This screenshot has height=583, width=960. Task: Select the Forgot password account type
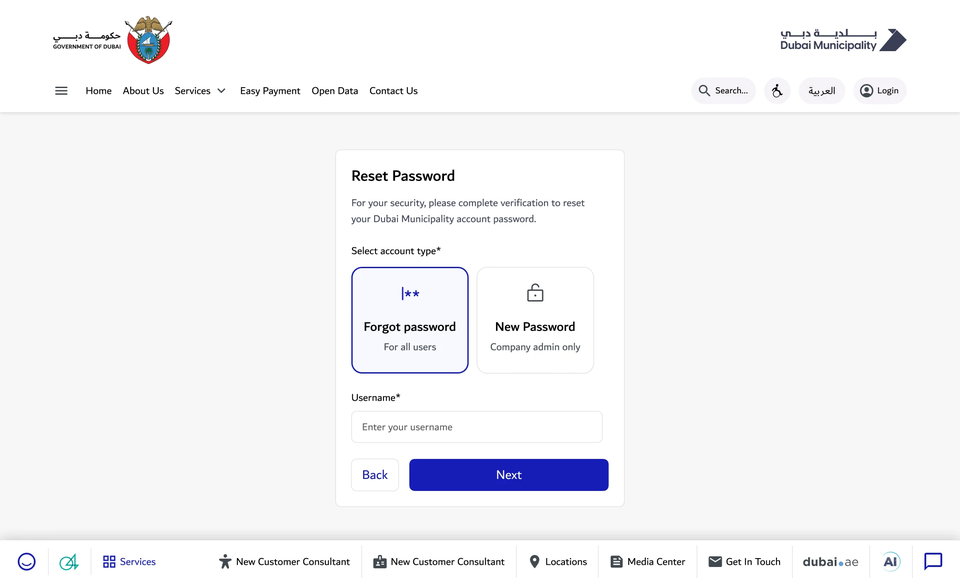(410, 320)
